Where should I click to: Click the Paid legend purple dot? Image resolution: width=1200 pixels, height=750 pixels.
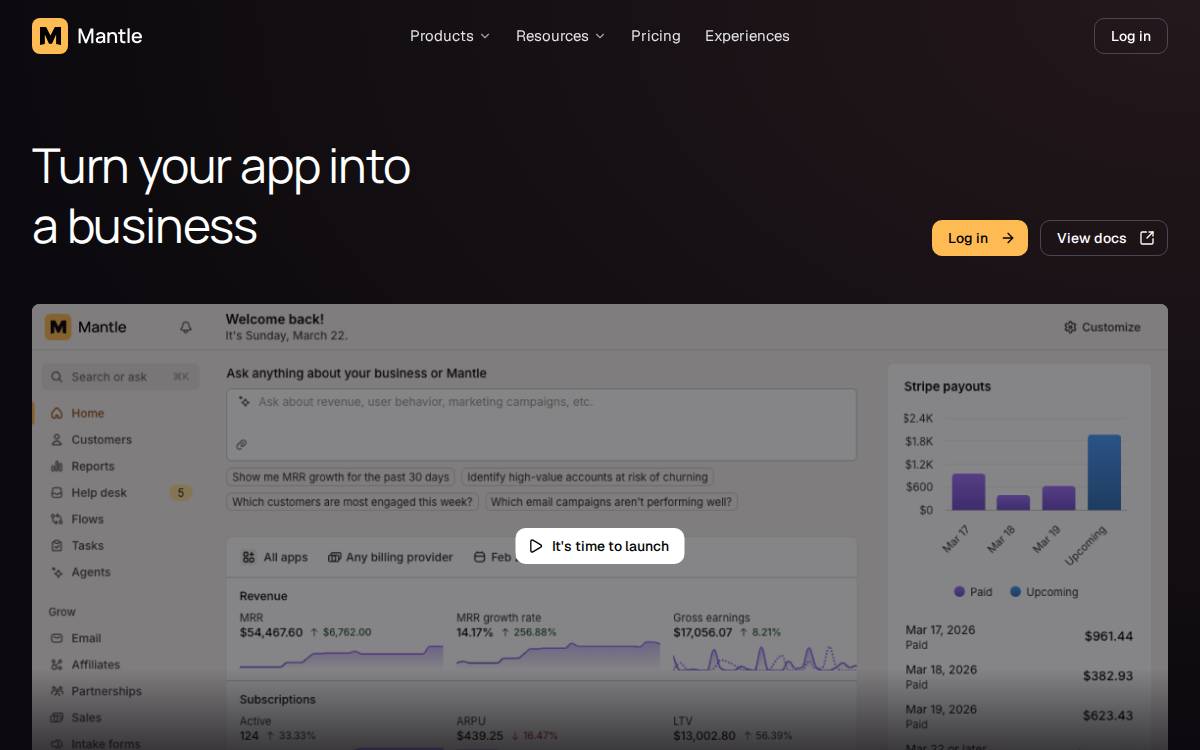960,592
